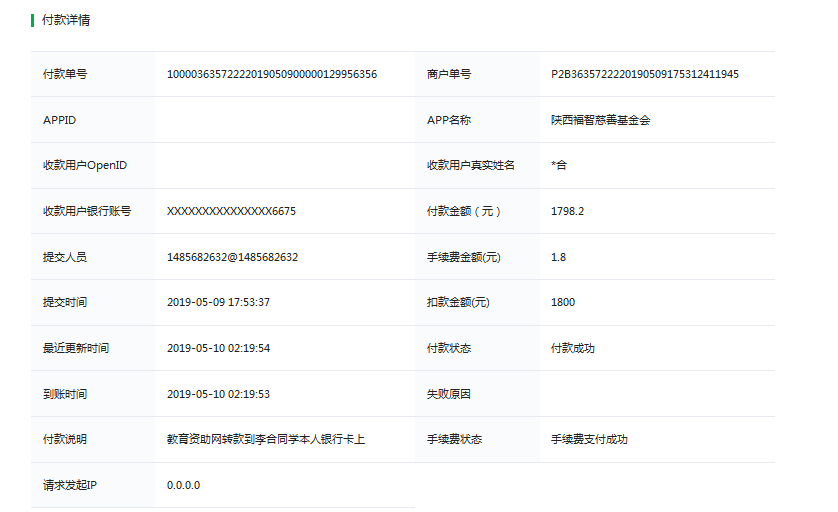Image resolution: width=838 pixels, height=512 pixels.
Task: Select the payment note 教育资助网转款到李合同学本人银行卡上
Action: [x=266, y=439]
